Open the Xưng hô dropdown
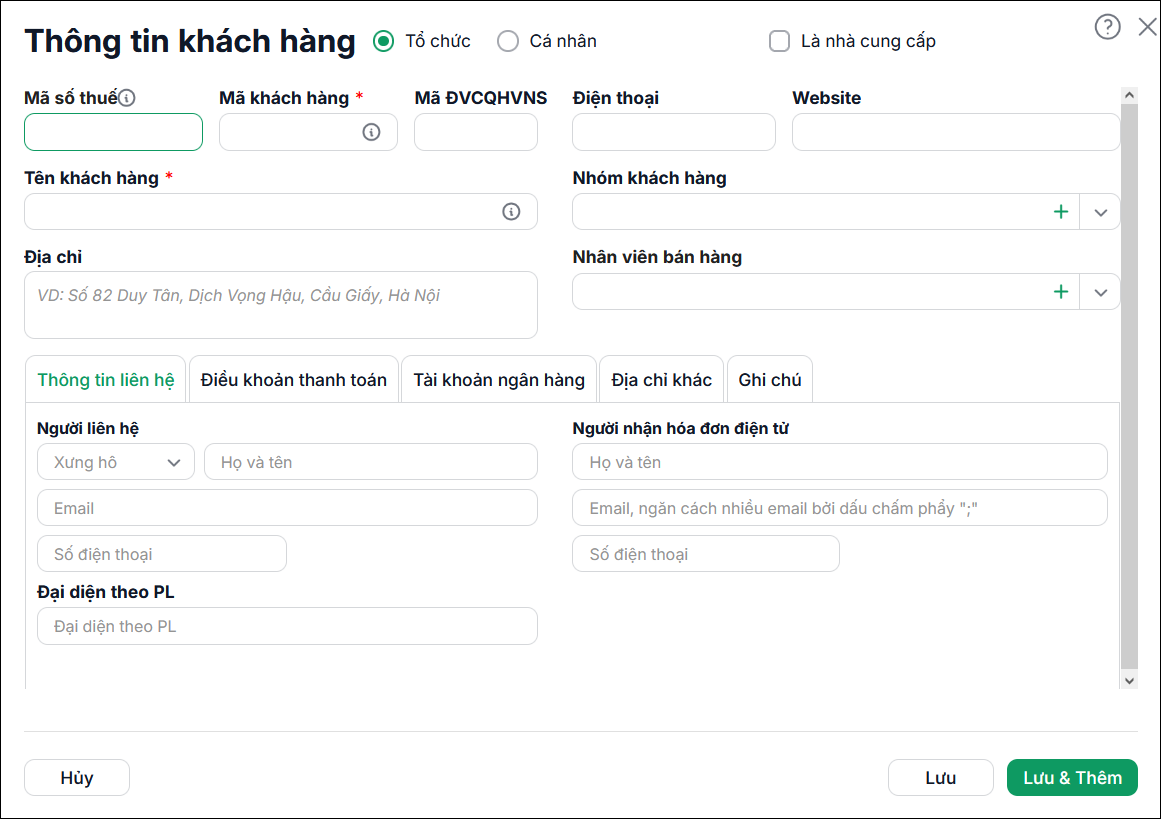Viewport: 1161px width, 819px height. click(x=116, y=462)
